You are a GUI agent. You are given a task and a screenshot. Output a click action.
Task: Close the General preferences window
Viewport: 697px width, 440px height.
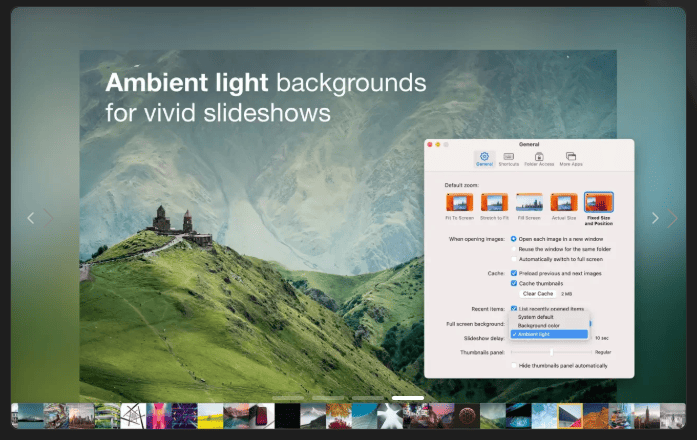coord(430,144)
